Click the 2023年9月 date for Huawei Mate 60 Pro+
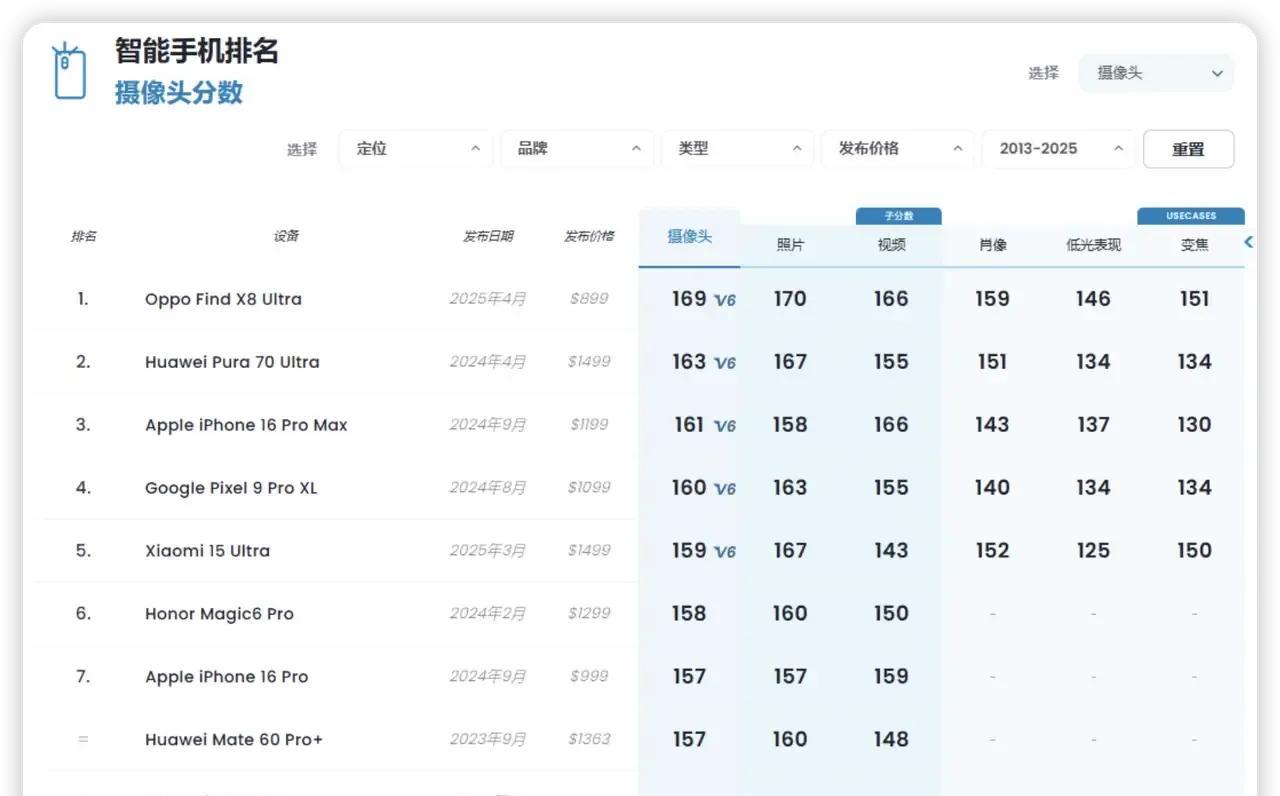 click(x=488, y=740)
